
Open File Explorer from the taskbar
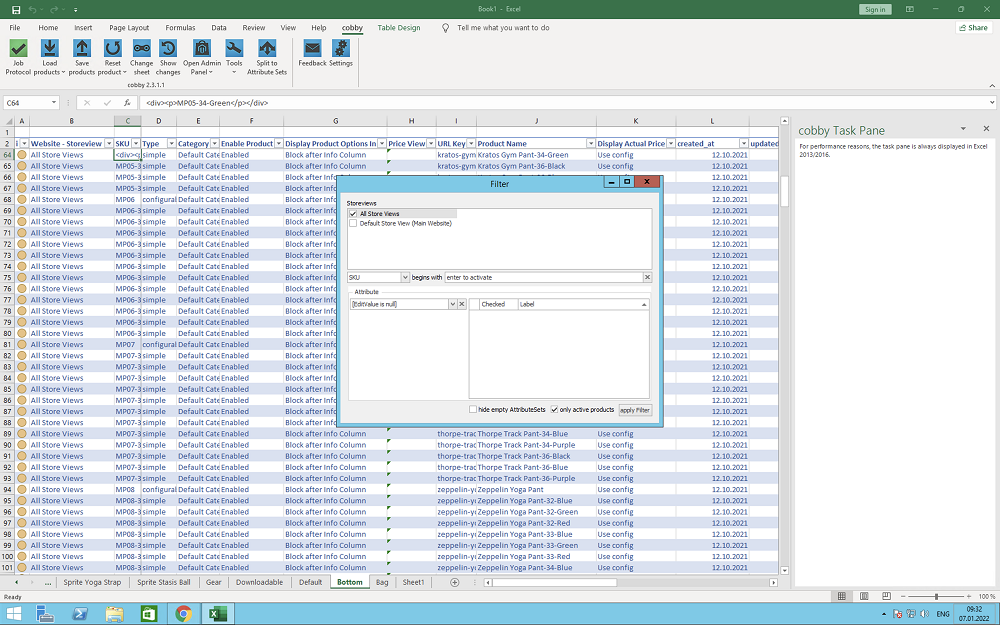(114, 614)
